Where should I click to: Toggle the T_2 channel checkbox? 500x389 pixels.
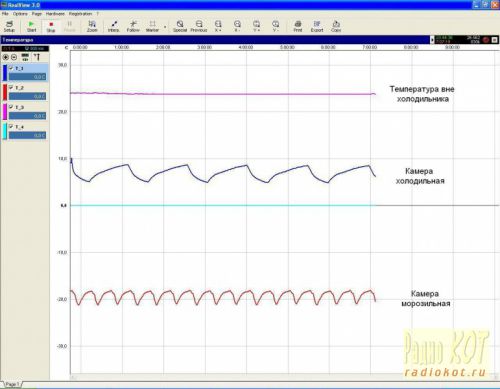[11, 87]
